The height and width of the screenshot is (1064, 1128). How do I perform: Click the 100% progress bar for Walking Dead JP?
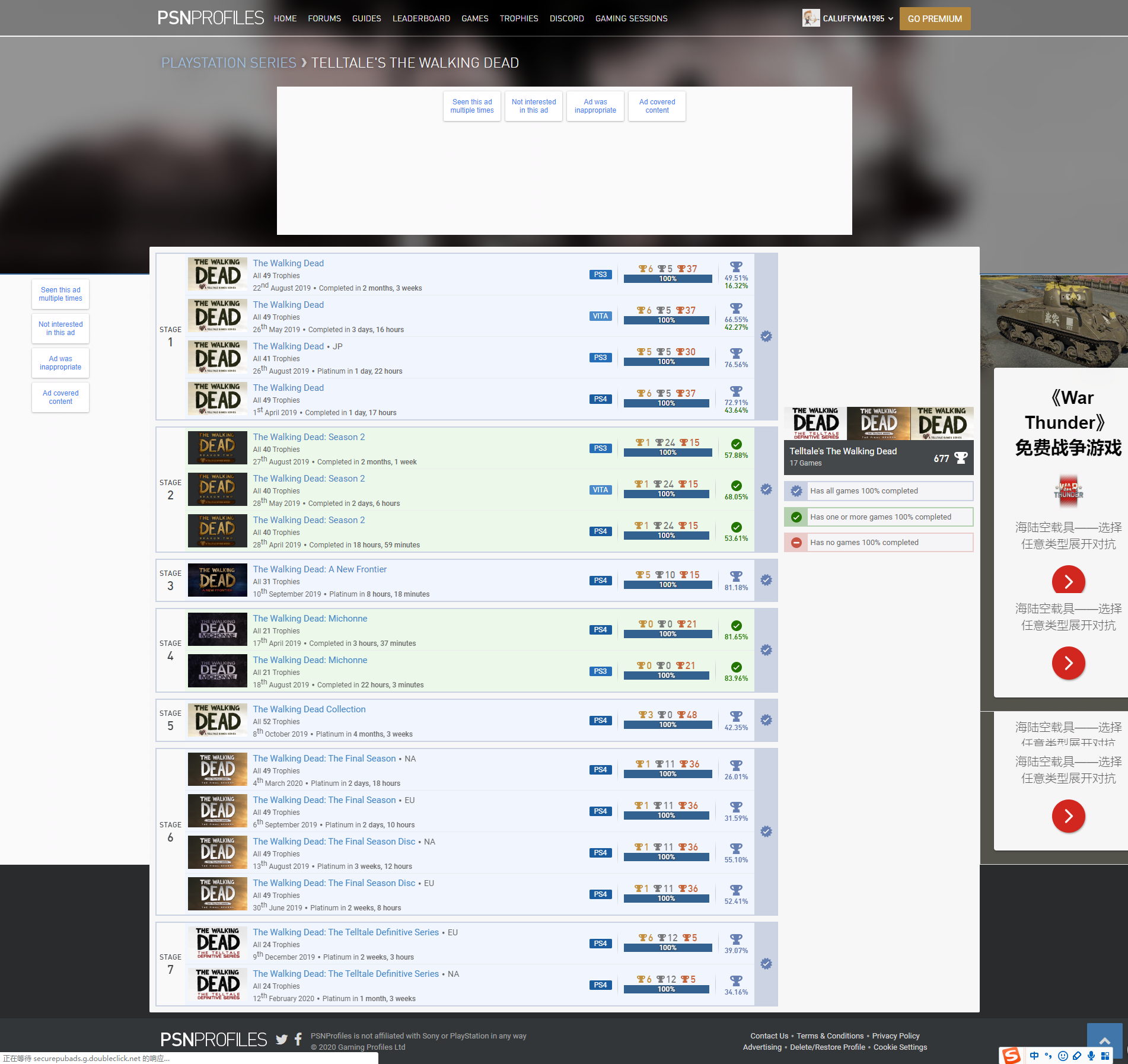[x=667, y=362]
